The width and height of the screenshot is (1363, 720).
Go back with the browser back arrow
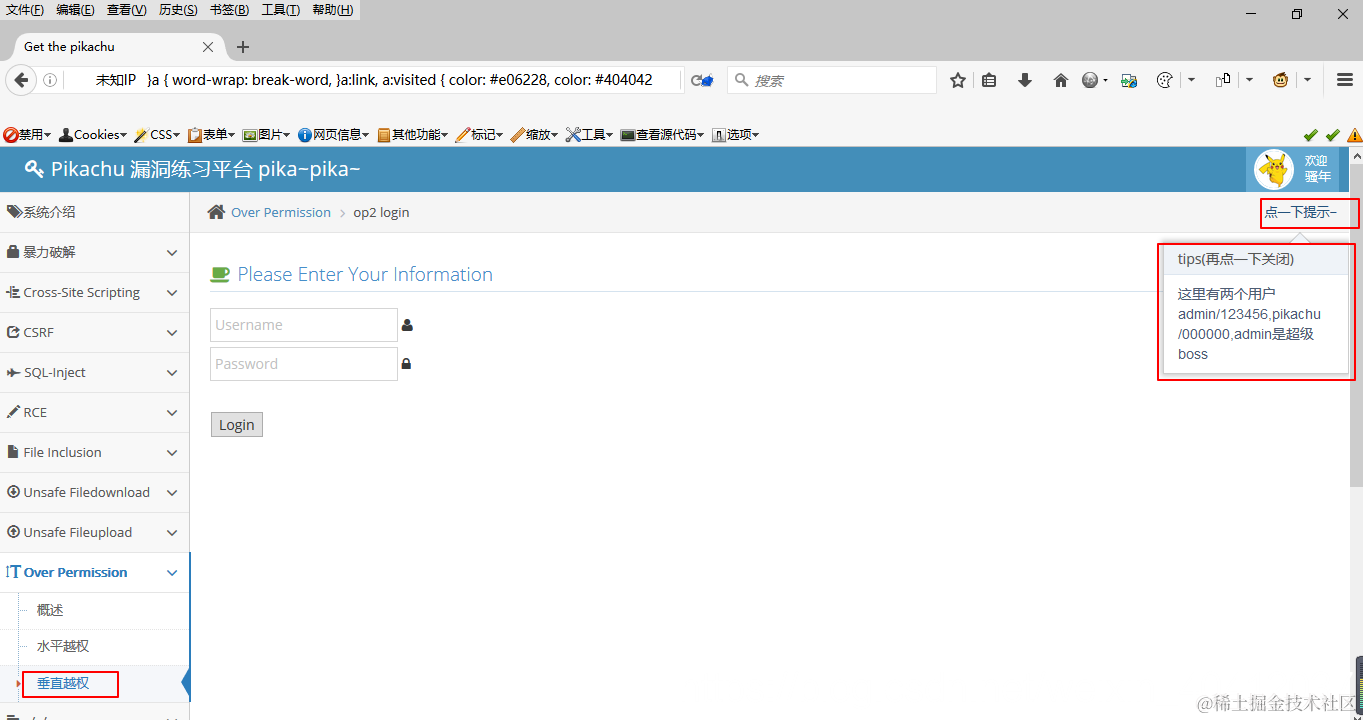[21, 80]
